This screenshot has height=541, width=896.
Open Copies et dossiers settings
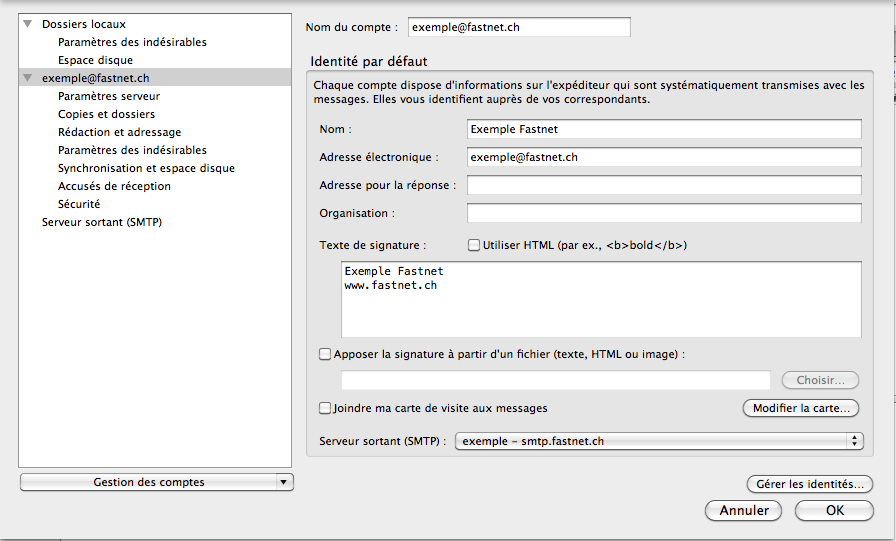[106, 114]
